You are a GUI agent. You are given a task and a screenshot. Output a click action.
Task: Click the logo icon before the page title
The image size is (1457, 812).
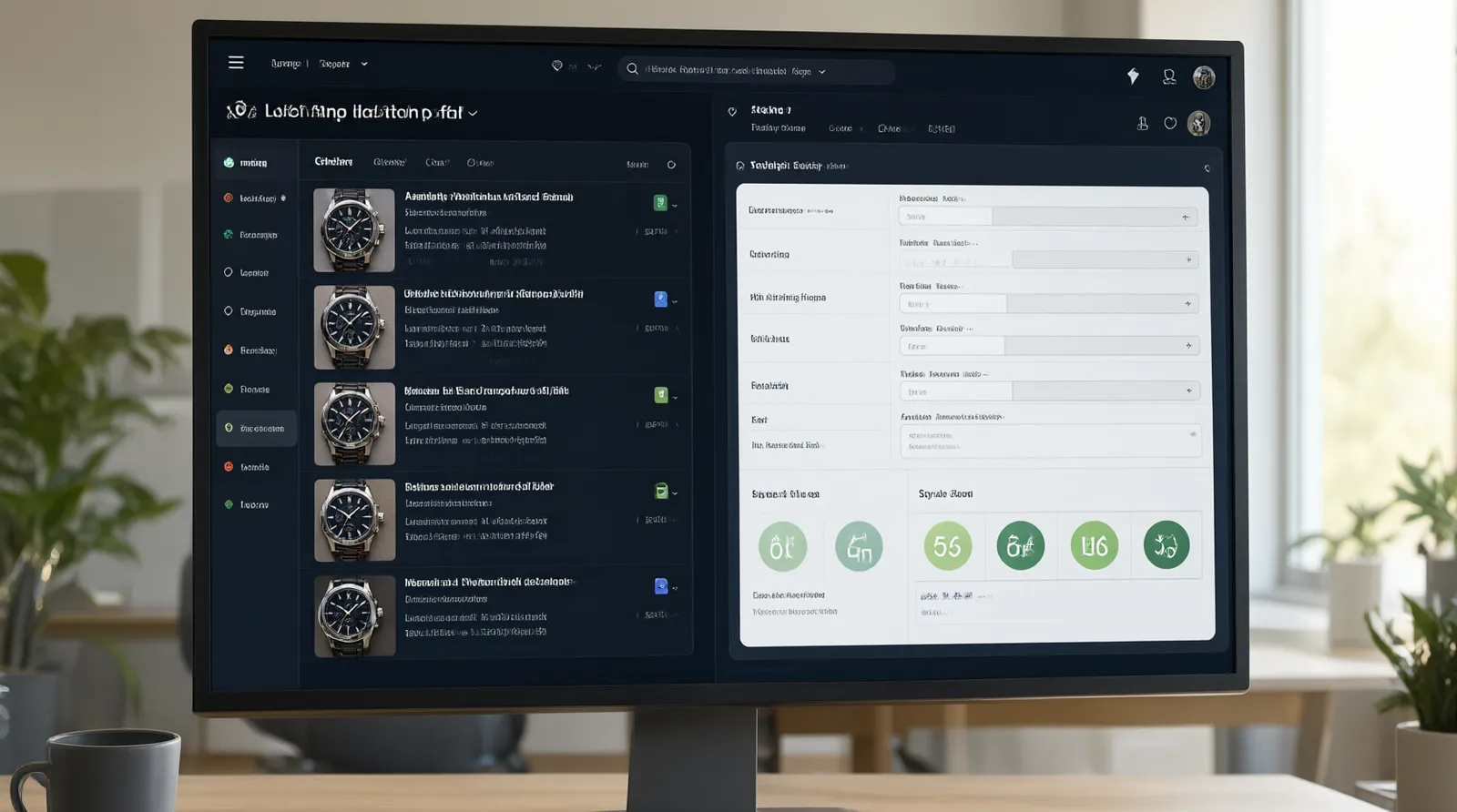point(240,111)
